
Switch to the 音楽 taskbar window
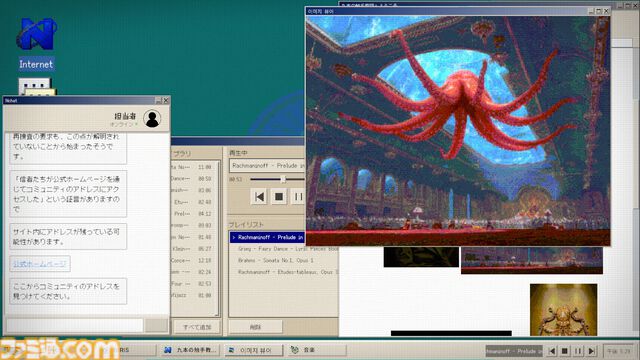click(316, 350)
